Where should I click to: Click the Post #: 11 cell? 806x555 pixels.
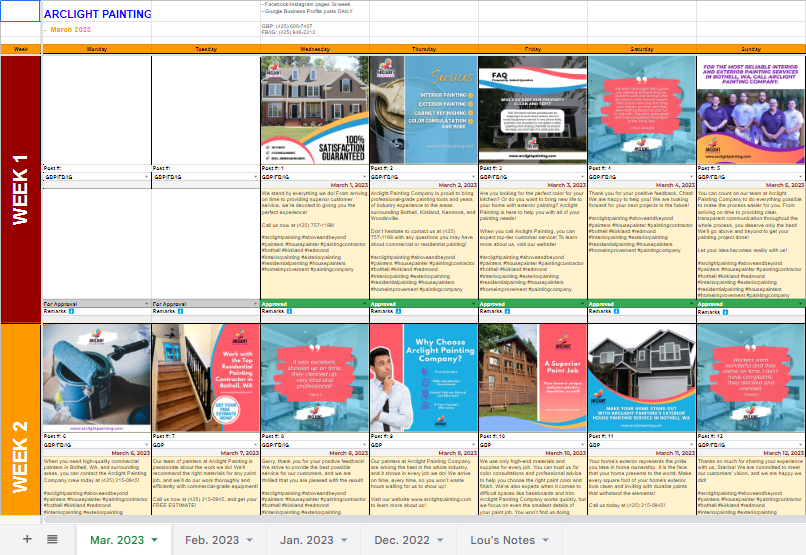[x=642, y=436]
